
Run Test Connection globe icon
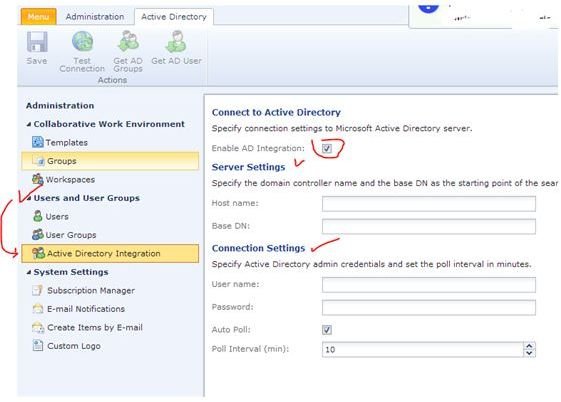(82, 42)
